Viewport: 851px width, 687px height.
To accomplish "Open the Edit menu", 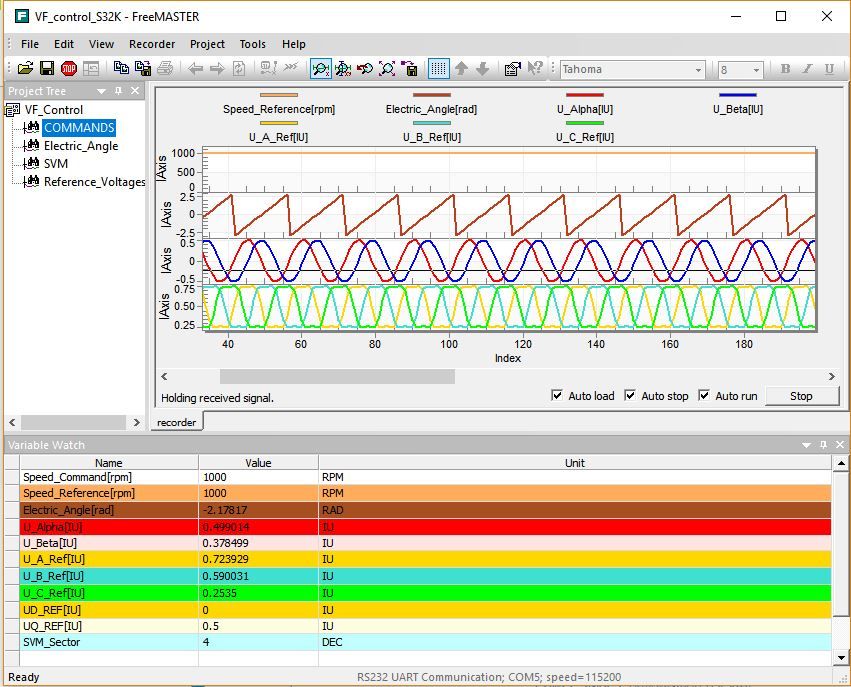I will tap(63, 44).
